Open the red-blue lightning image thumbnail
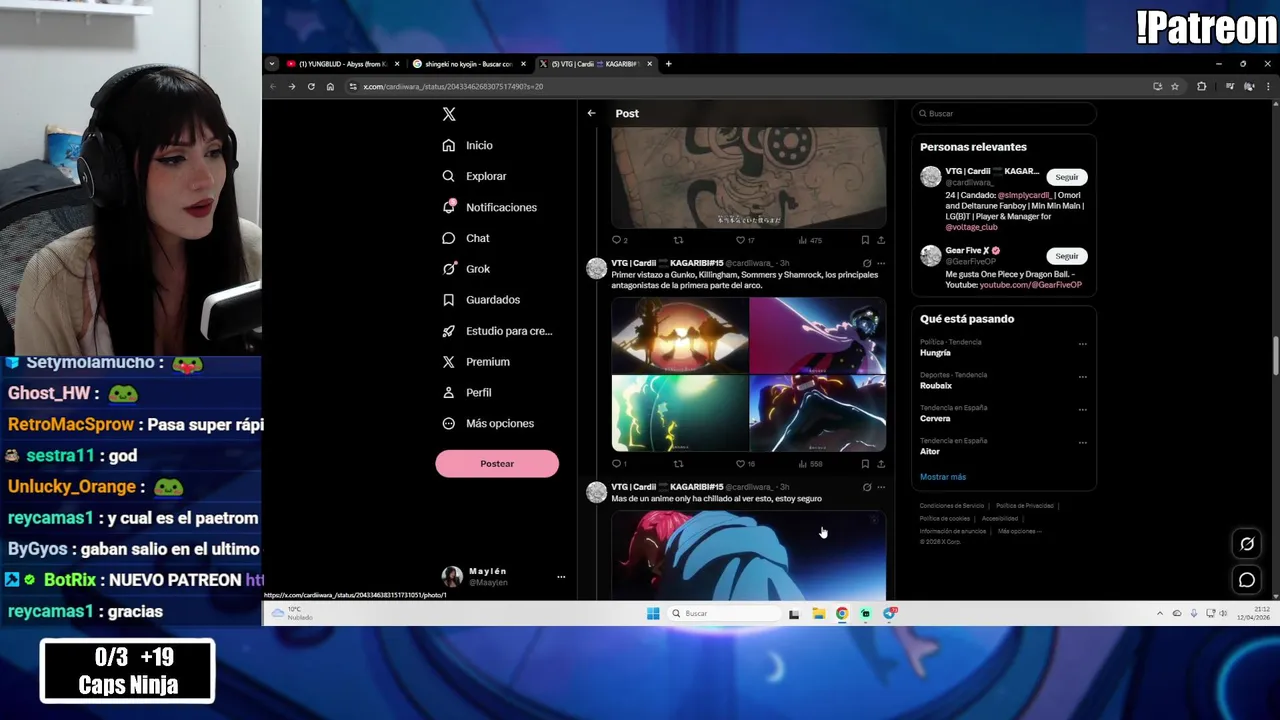Image resolution: width=1280 pixels, height=720 pixels. tap(818, 414)
